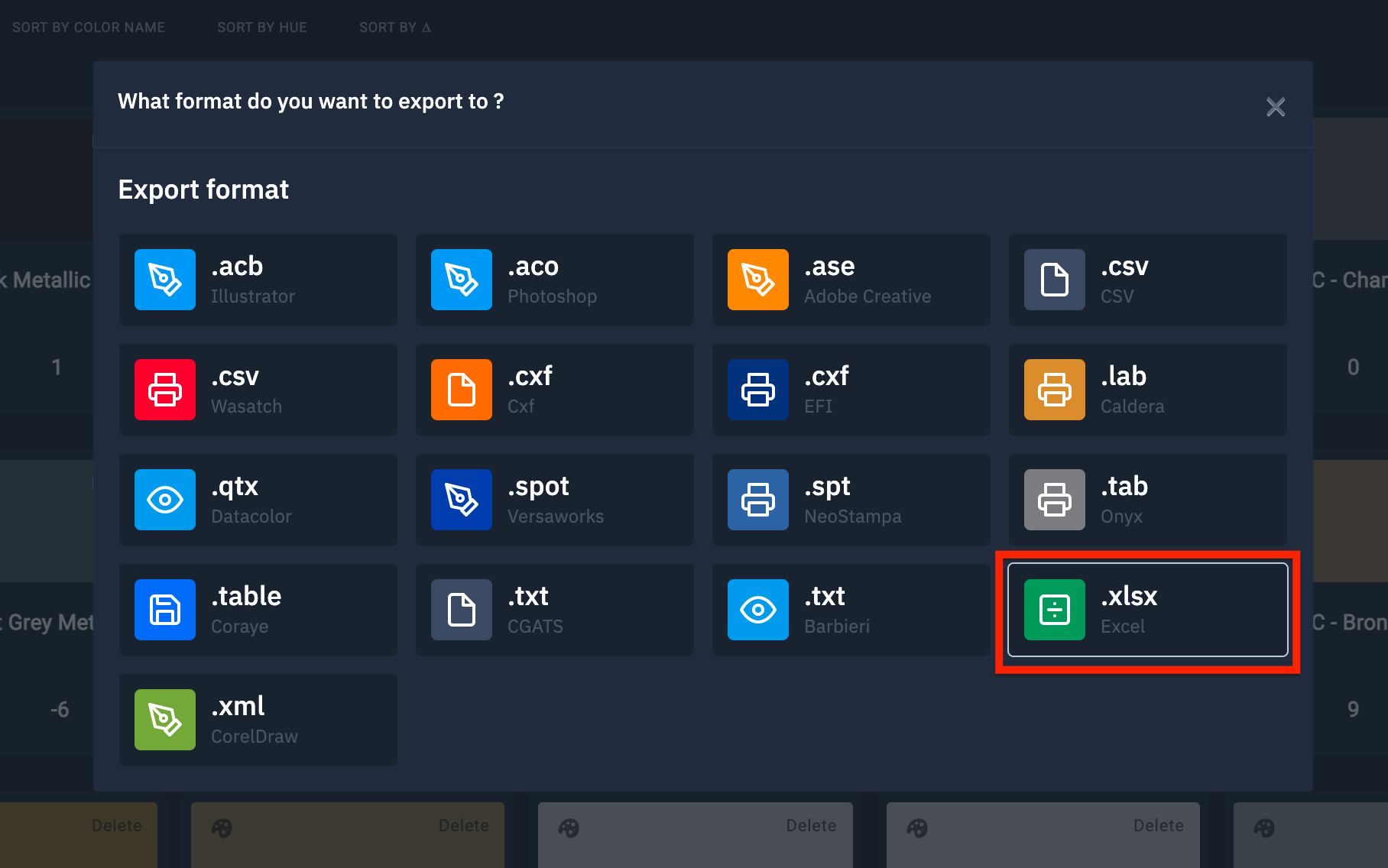Click the .xlsx format label
Screen dimensions: 1388x868
point(1129,596)
